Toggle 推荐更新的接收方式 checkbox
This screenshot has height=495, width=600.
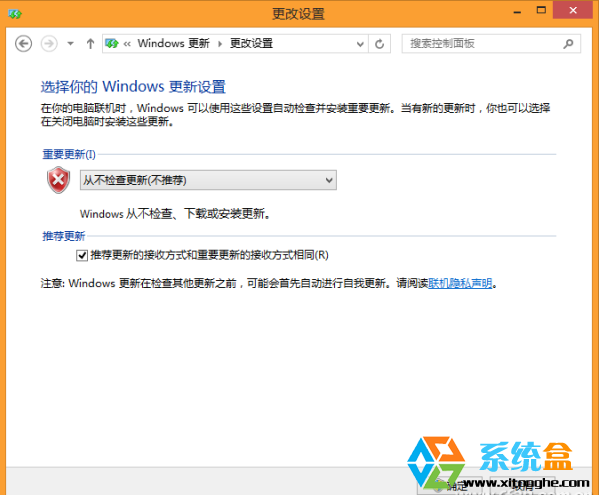point(82,255)
